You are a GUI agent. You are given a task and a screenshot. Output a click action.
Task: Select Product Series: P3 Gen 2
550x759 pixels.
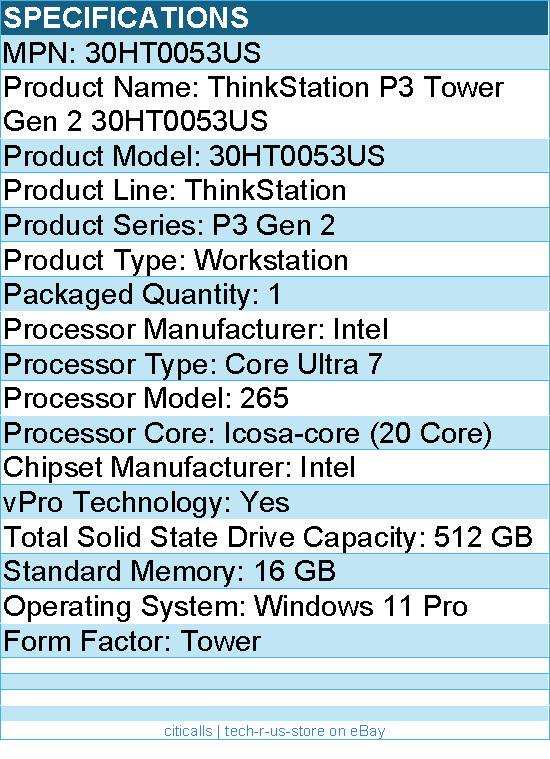[x=275, y=225]
